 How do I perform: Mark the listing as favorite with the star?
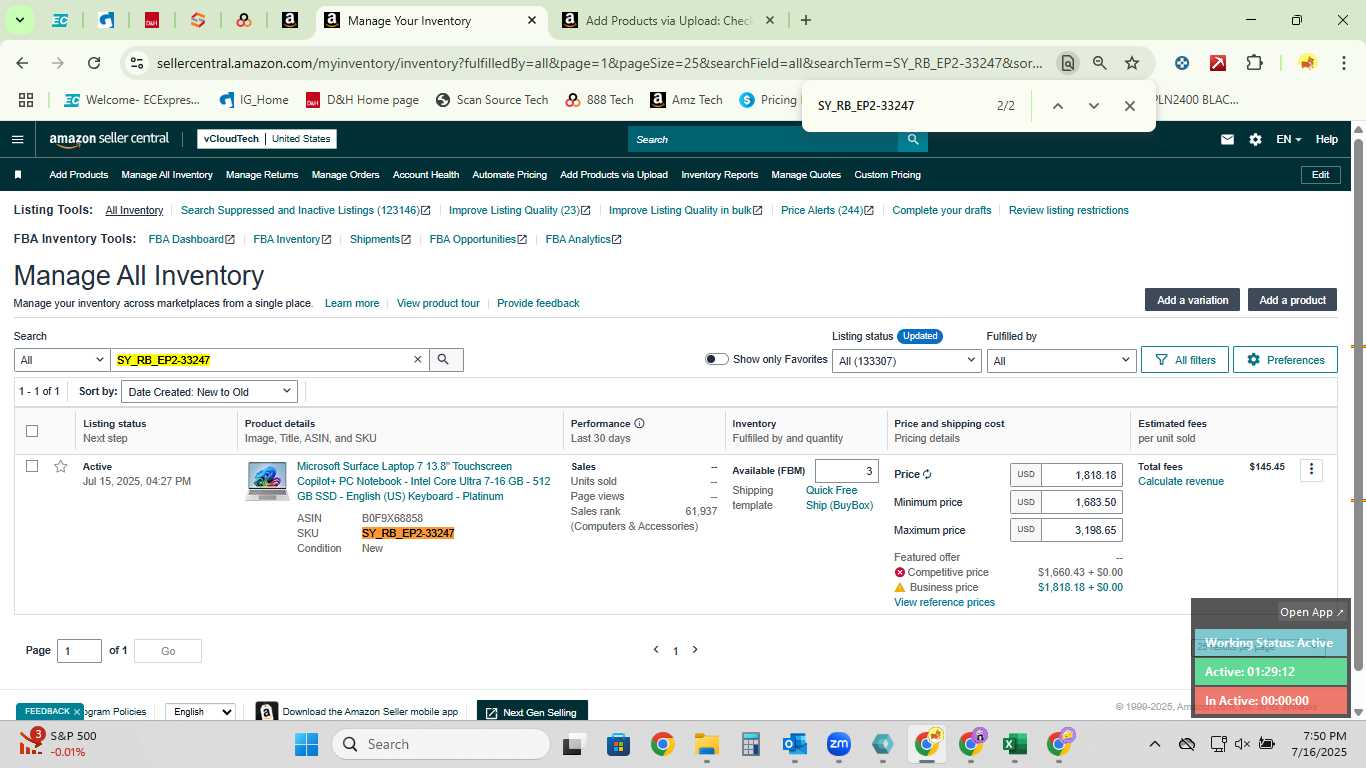pyautogui.click(x=61, y=466)
